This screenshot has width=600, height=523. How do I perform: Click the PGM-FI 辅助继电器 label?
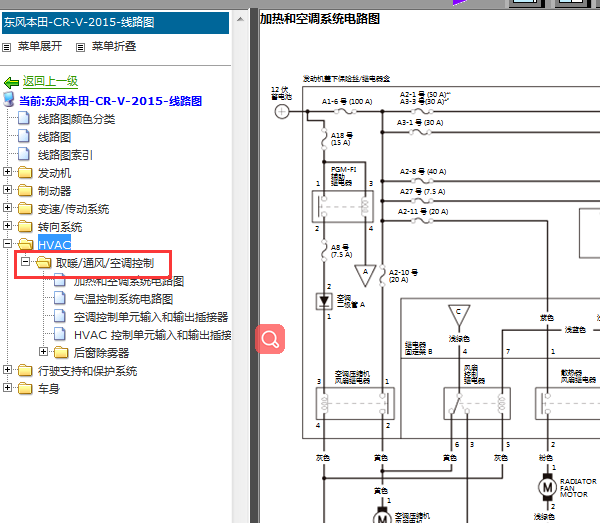coord(343,176)
